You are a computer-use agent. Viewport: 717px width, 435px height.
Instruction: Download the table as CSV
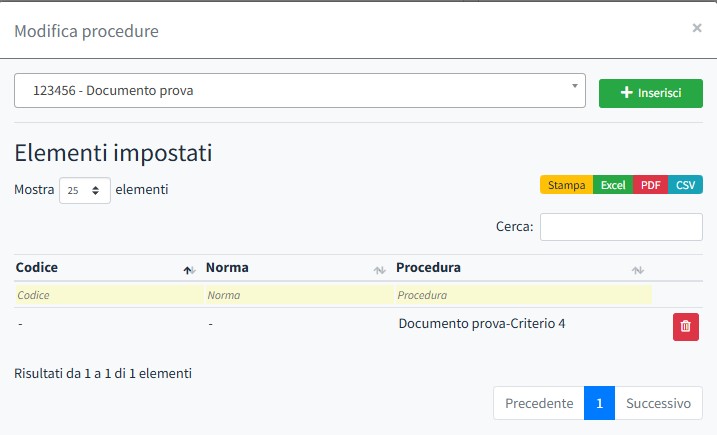685,185
